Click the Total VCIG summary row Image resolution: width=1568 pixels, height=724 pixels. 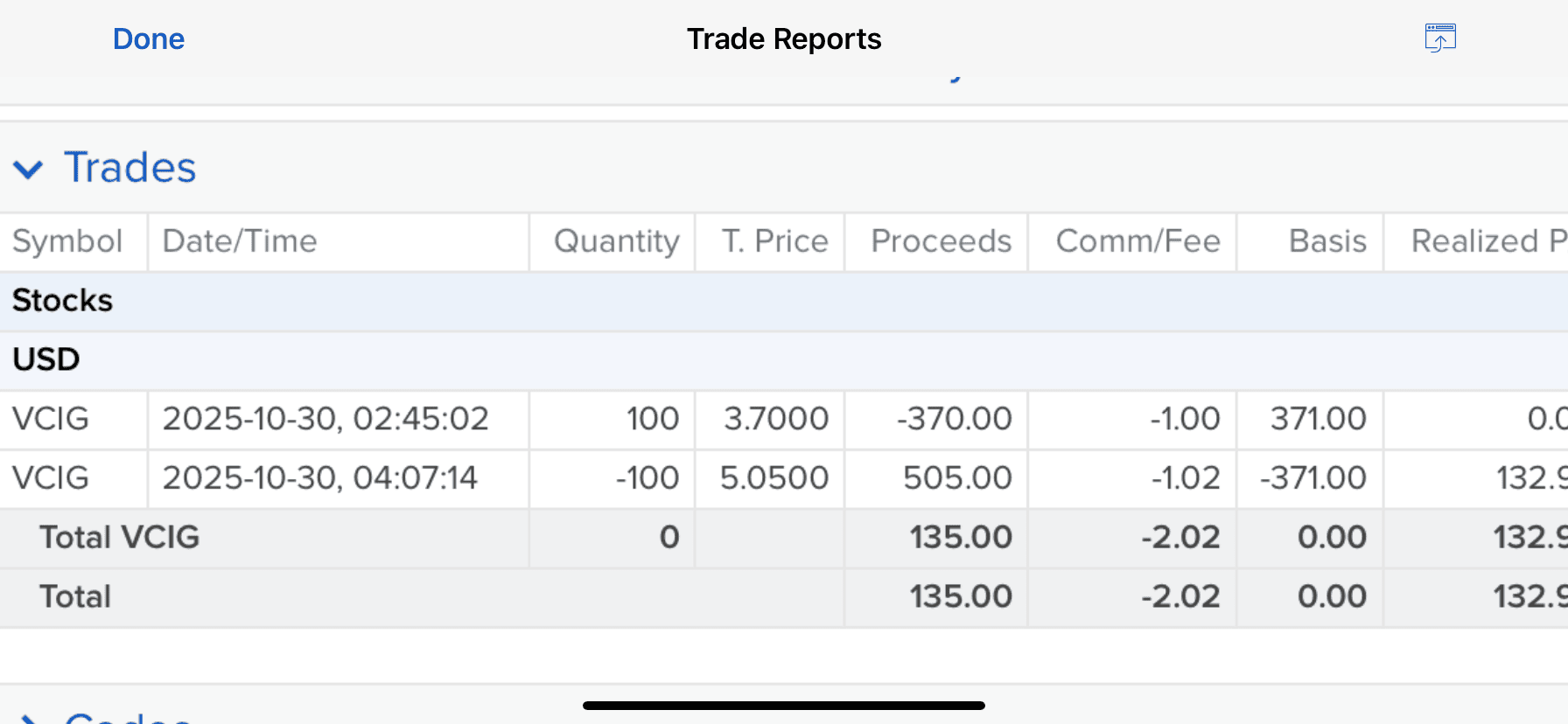[x=120, y=538]
